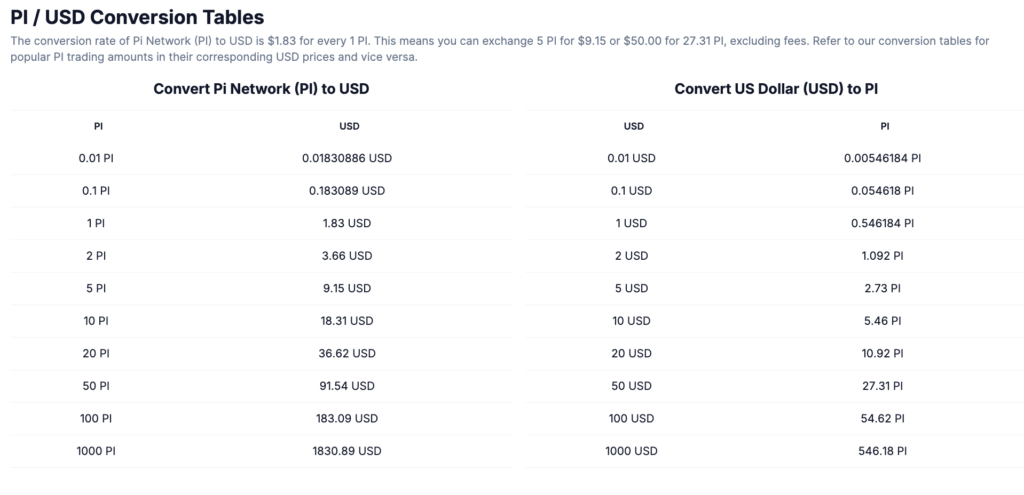
Task: Select the 0.01 PI row label
Action: click(96, 158)
